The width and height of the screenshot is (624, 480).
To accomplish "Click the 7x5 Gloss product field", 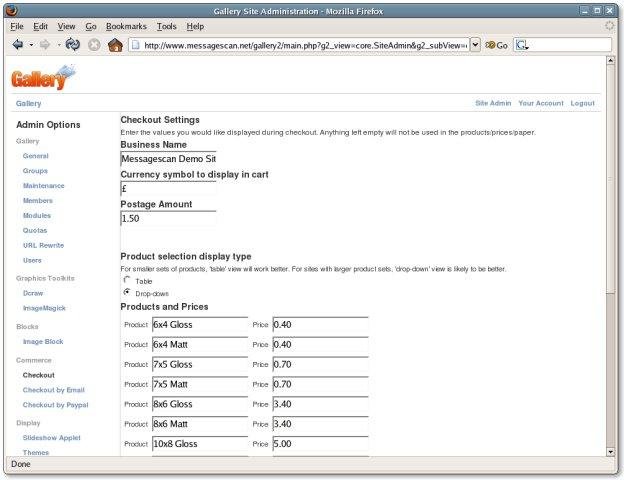I will pos(200,364).
